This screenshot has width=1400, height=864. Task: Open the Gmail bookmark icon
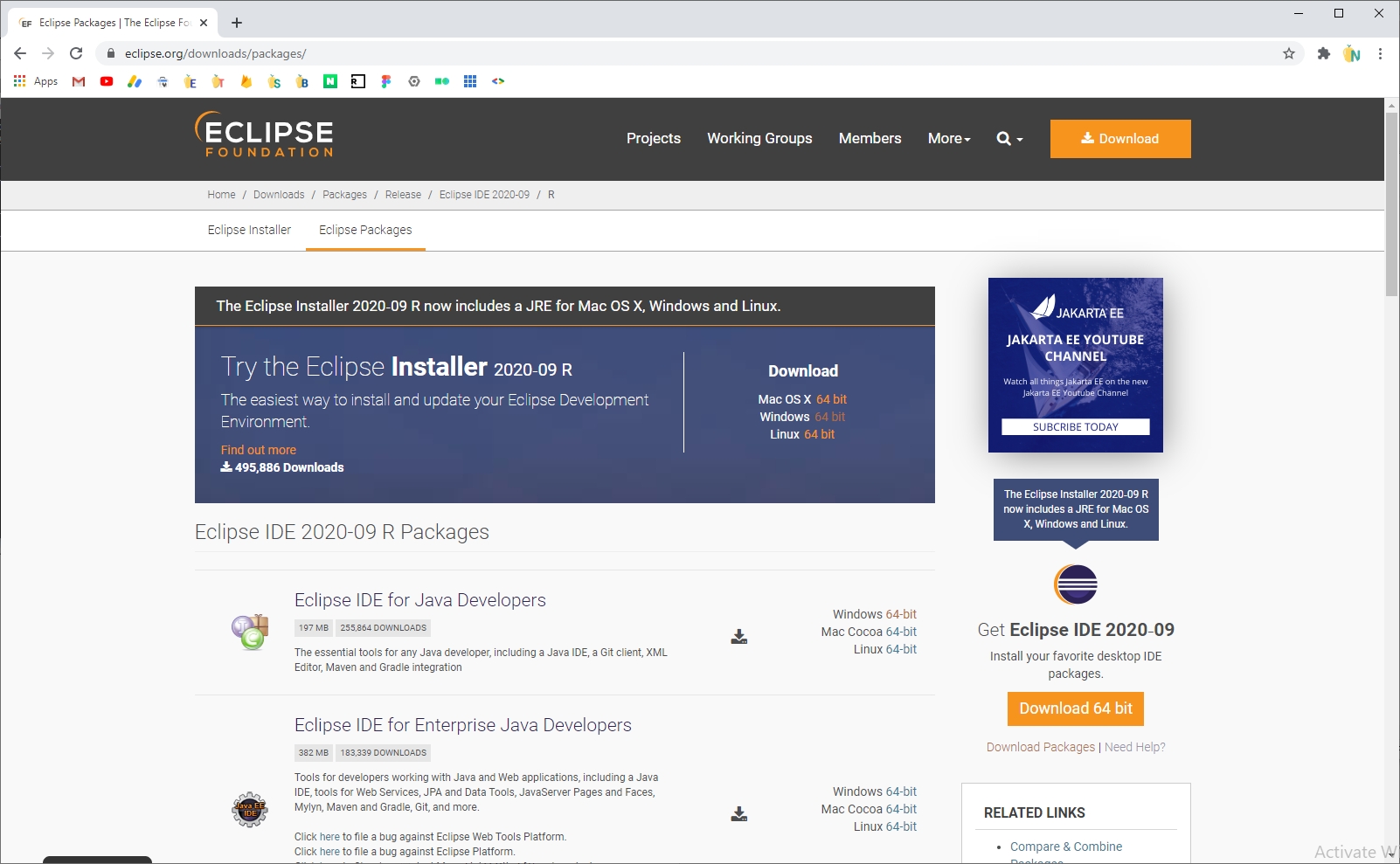click(79, 81)
